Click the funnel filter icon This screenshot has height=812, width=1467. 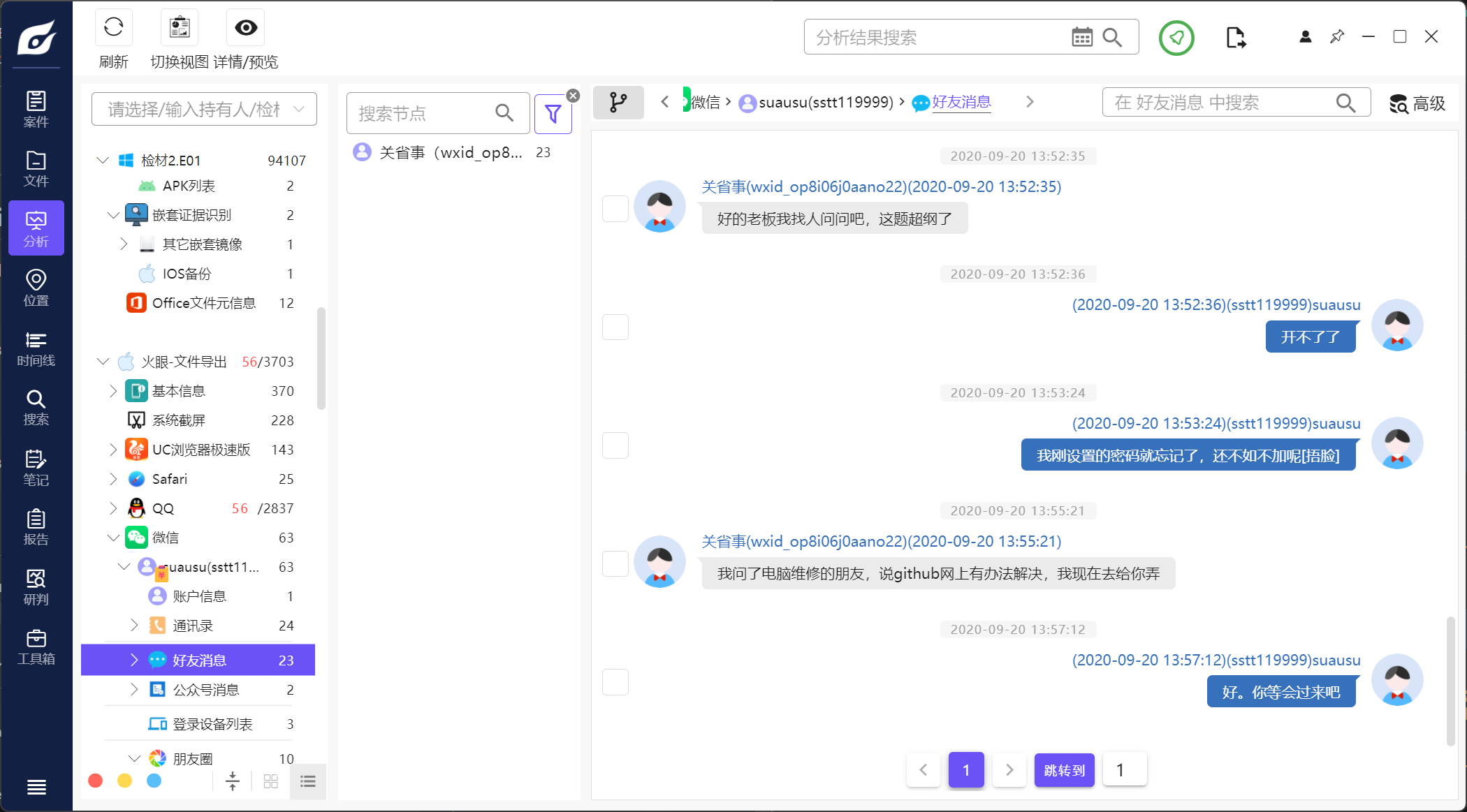553,114
